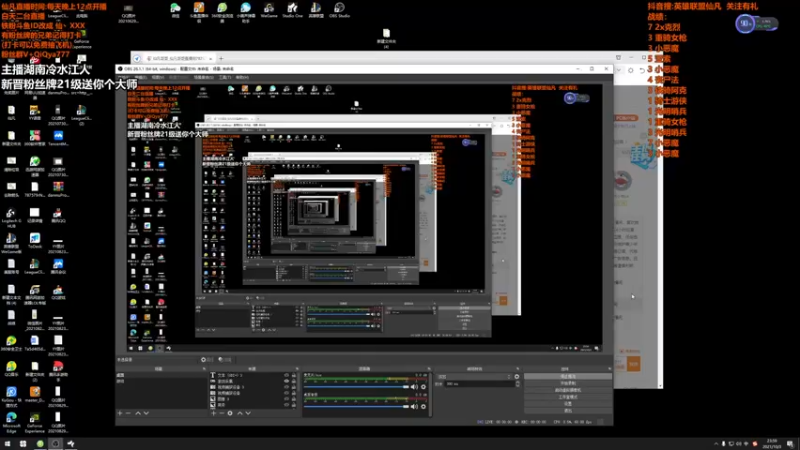The width and height of the screenshot is (800, 450).
Task: Click third button in OBS Controls
Action: [568, 390]
